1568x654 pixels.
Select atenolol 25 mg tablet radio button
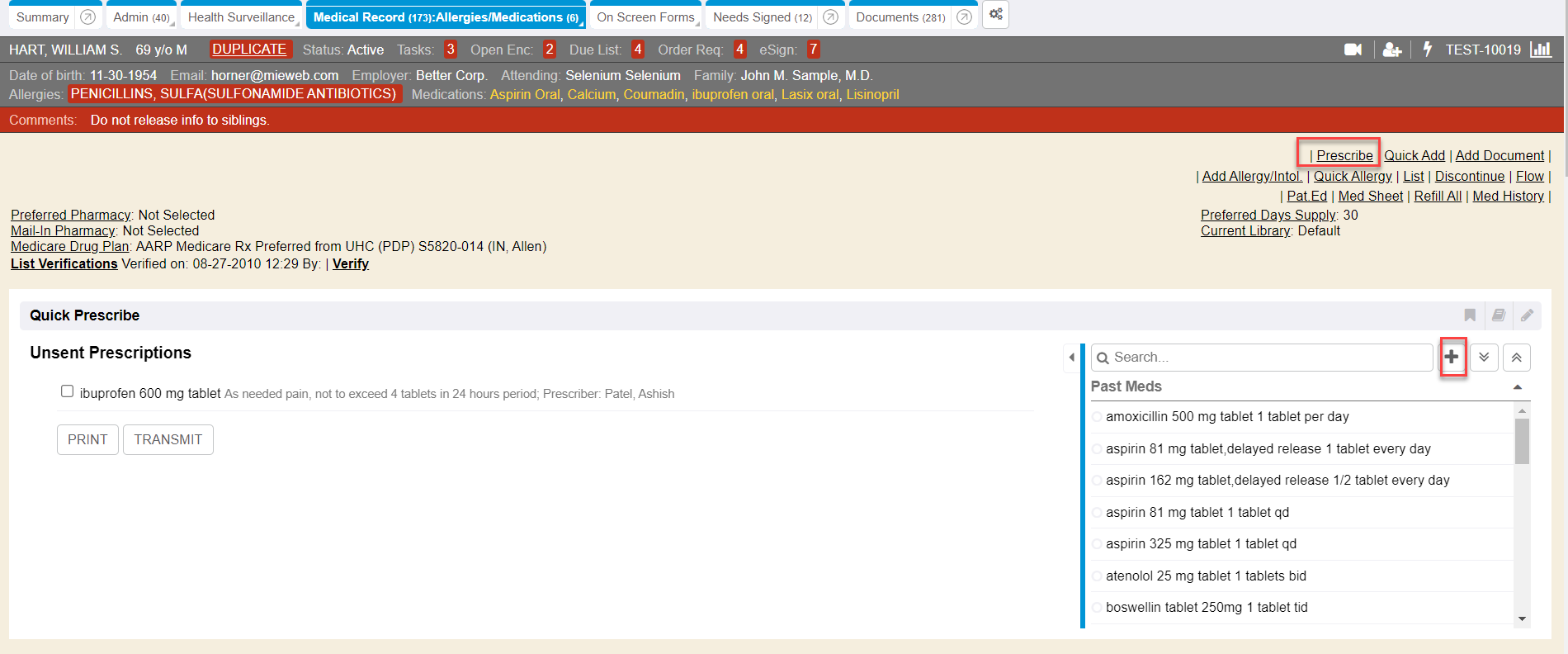tap(1098, 576)
